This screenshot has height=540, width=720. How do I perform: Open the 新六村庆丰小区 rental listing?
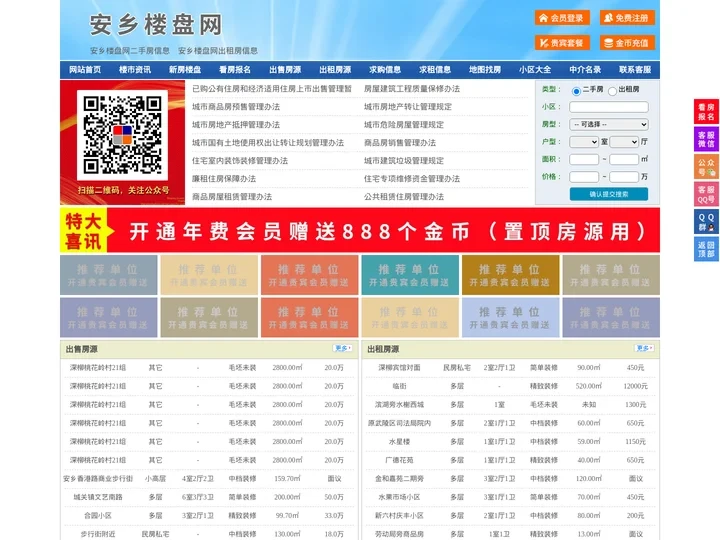click(x=399, y=515)
